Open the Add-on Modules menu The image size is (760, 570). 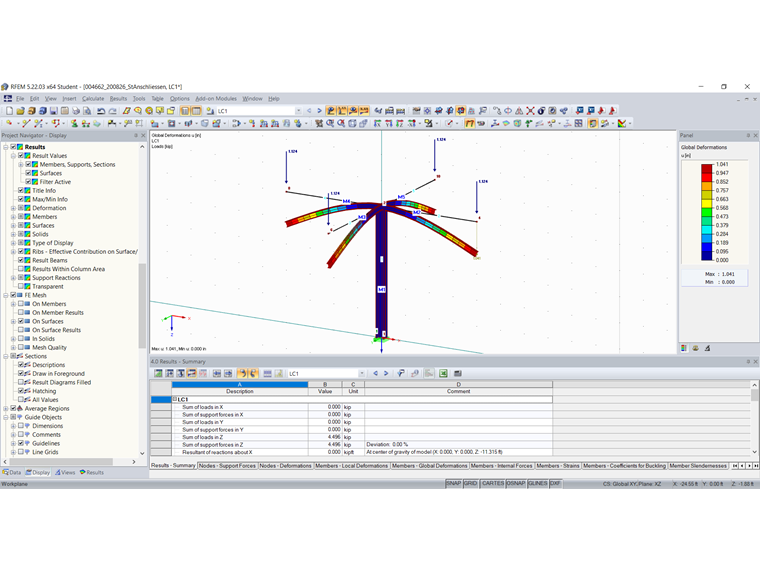tap(216, 98)
